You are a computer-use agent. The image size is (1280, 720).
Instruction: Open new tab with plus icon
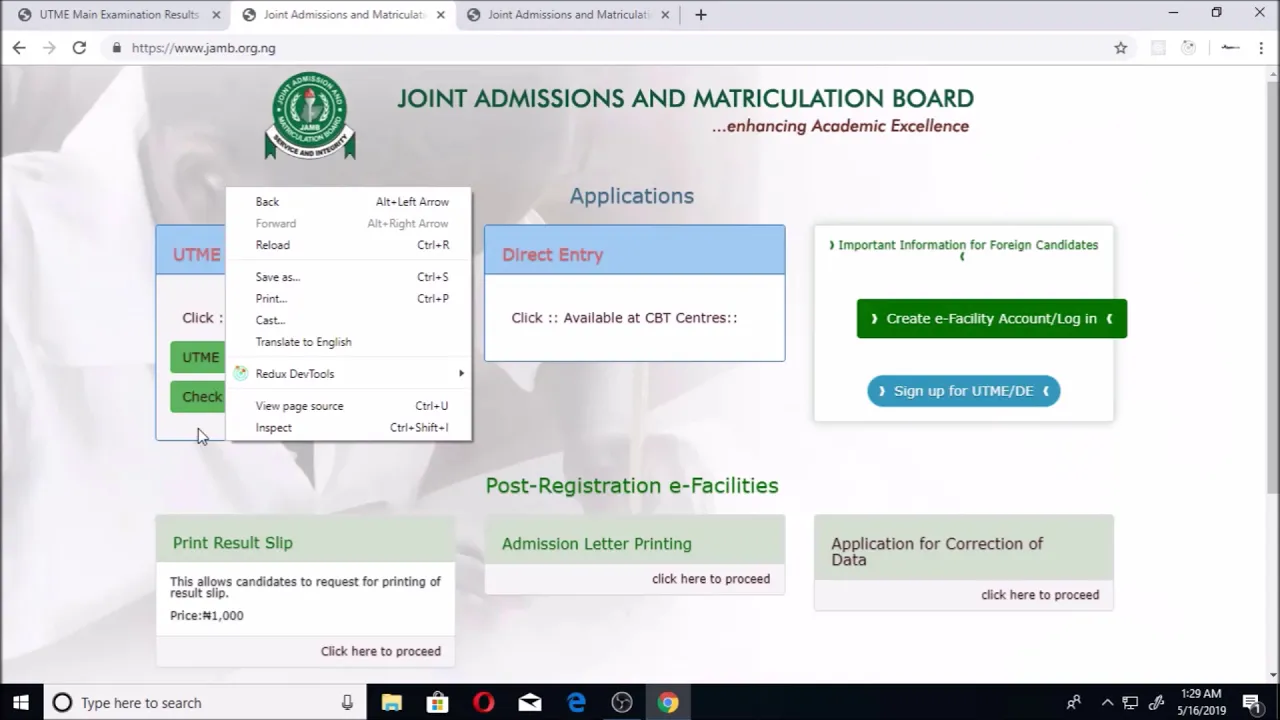(x=701, y=15)
